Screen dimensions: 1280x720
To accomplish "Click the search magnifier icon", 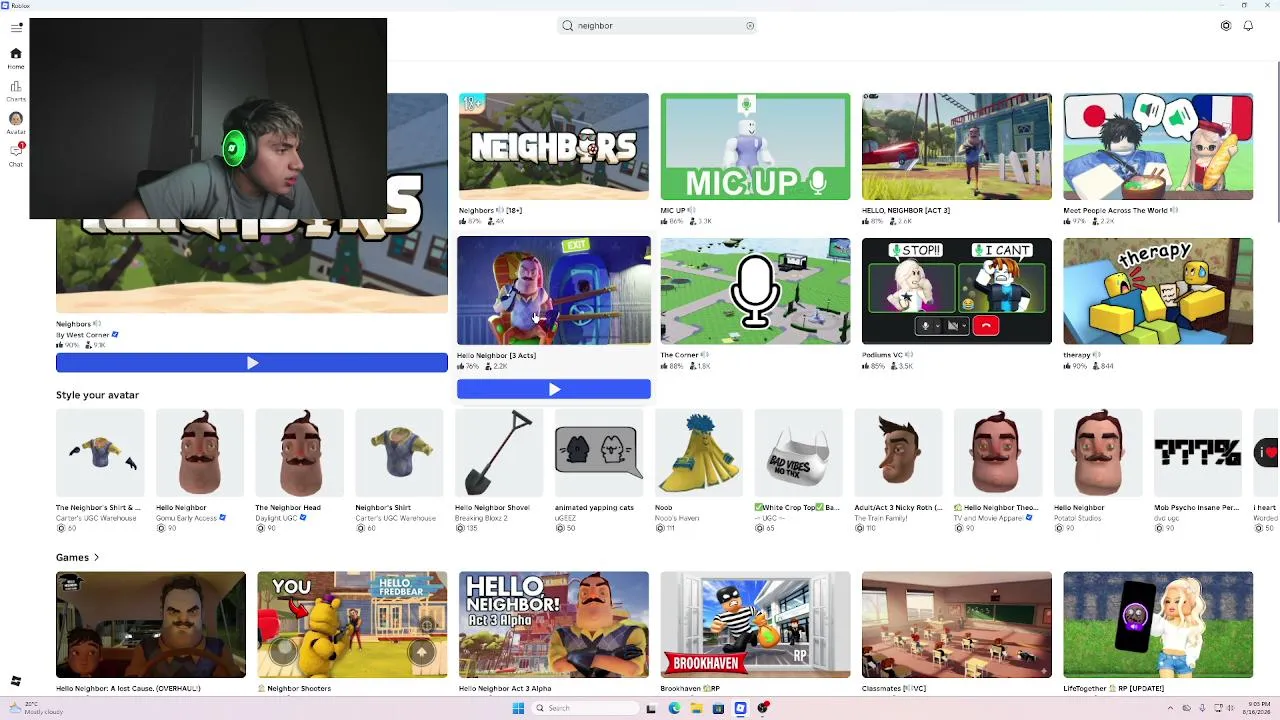I will (568, 26).
